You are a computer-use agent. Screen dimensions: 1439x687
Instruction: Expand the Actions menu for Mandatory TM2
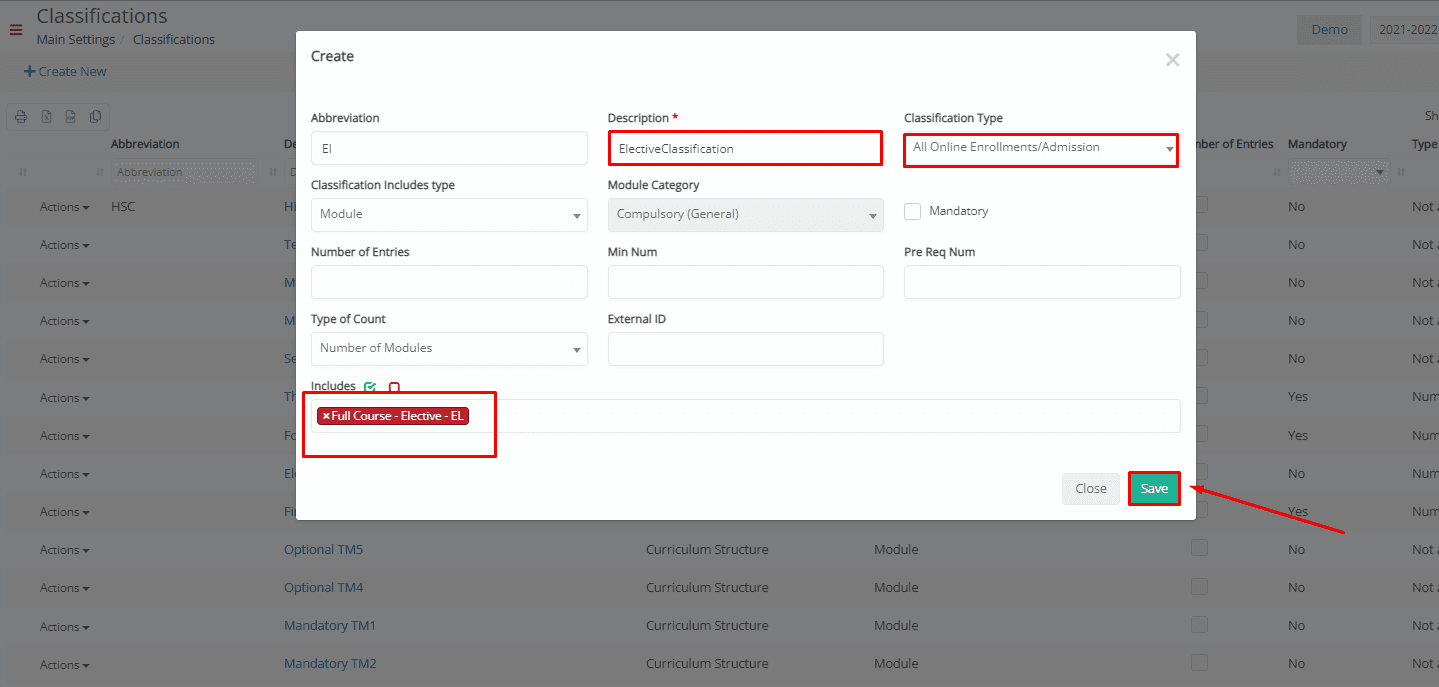(65, 664)
